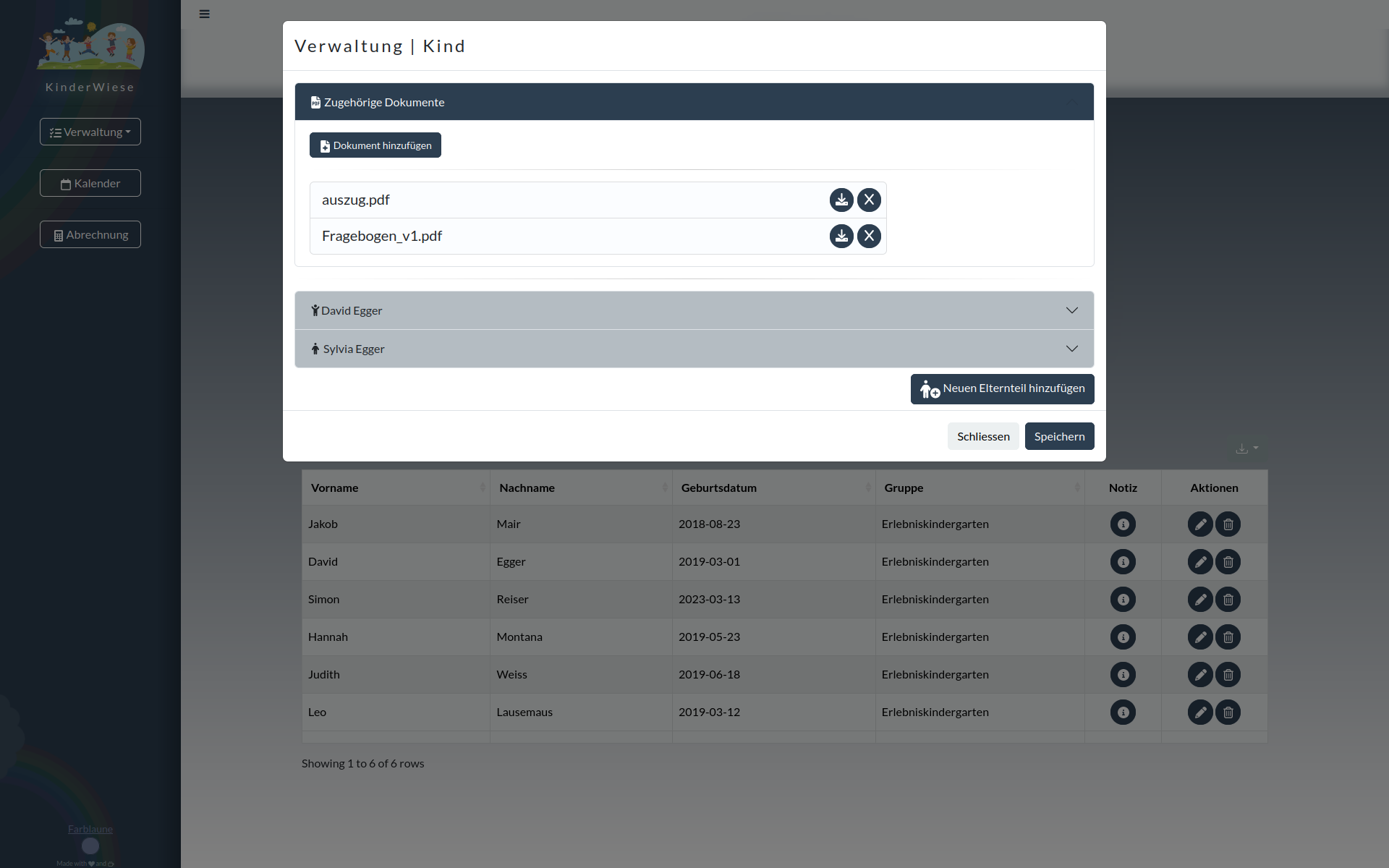Open the Verwaltung dropdown menu
1389x868 pixels.
(x=90, y=132)
